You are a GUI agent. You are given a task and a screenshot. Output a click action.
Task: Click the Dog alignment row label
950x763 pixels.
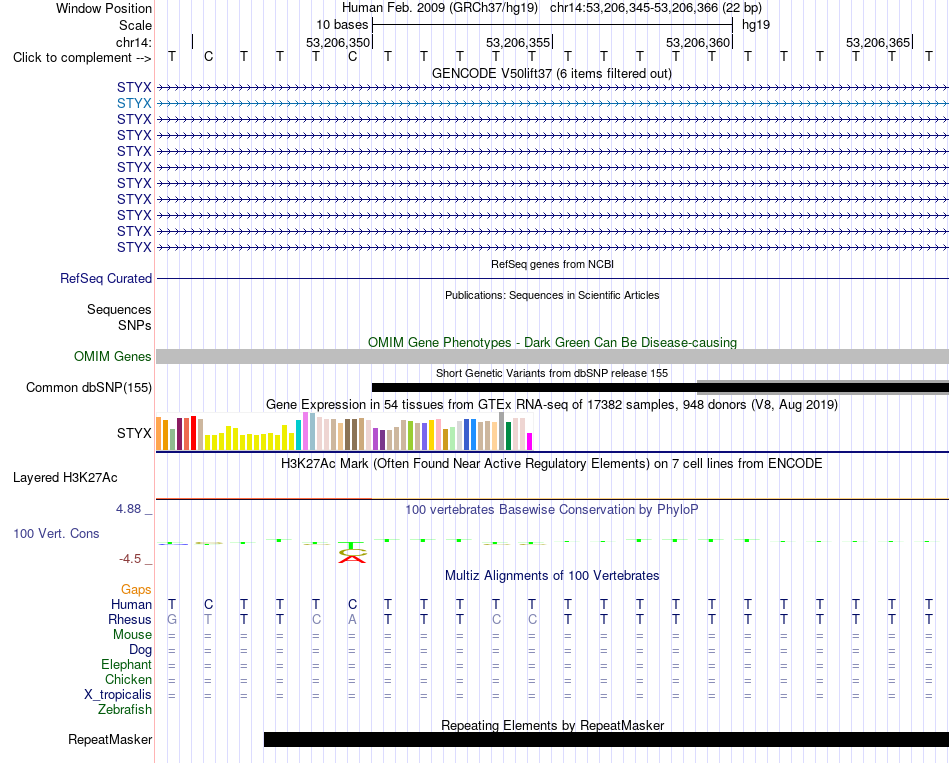click(140, 650)
